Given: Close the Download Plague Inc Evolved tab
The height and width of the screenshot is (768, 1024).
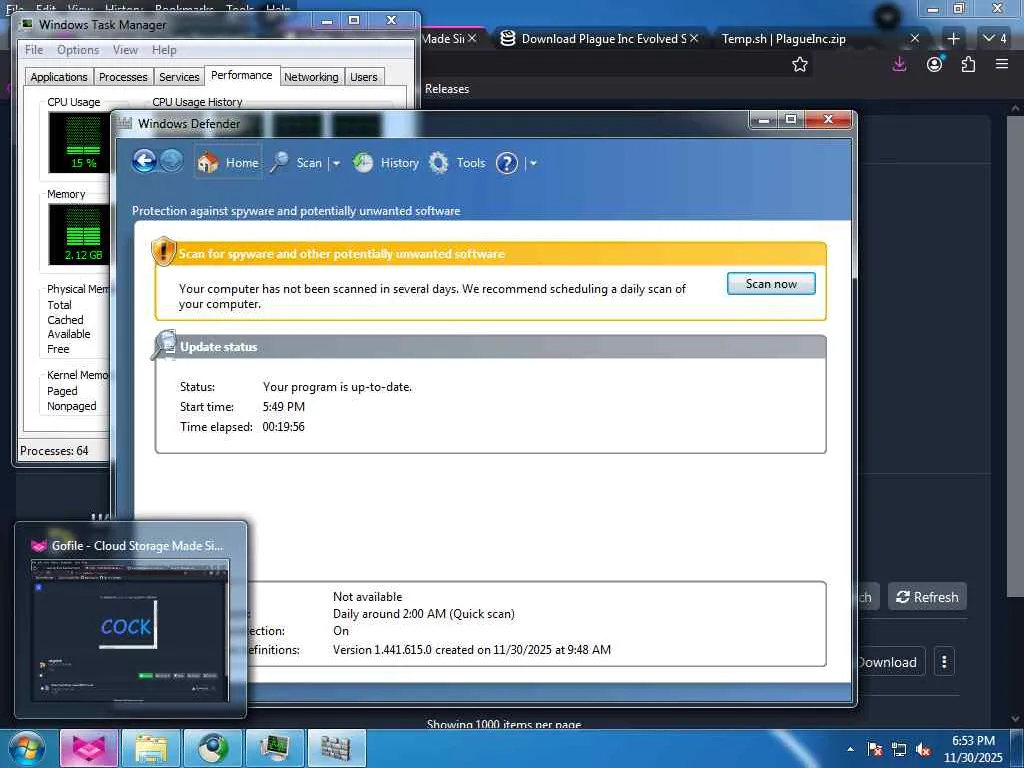Looking at the screenshot, I should [694, 39].
